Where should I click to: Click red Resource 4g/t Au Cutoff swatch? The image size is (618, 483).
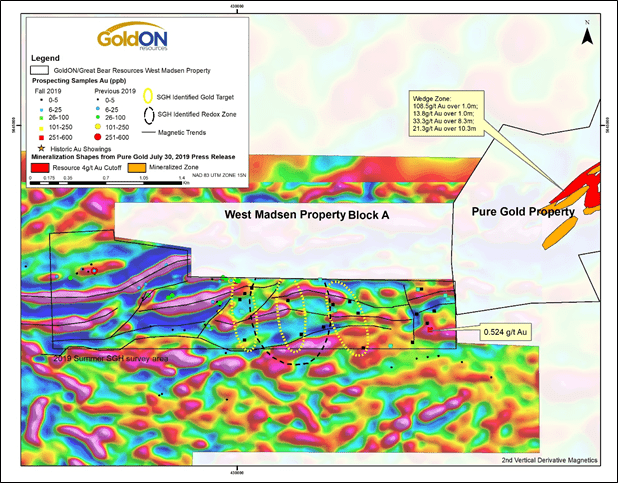pyautogui.click(x=40, y=168)
